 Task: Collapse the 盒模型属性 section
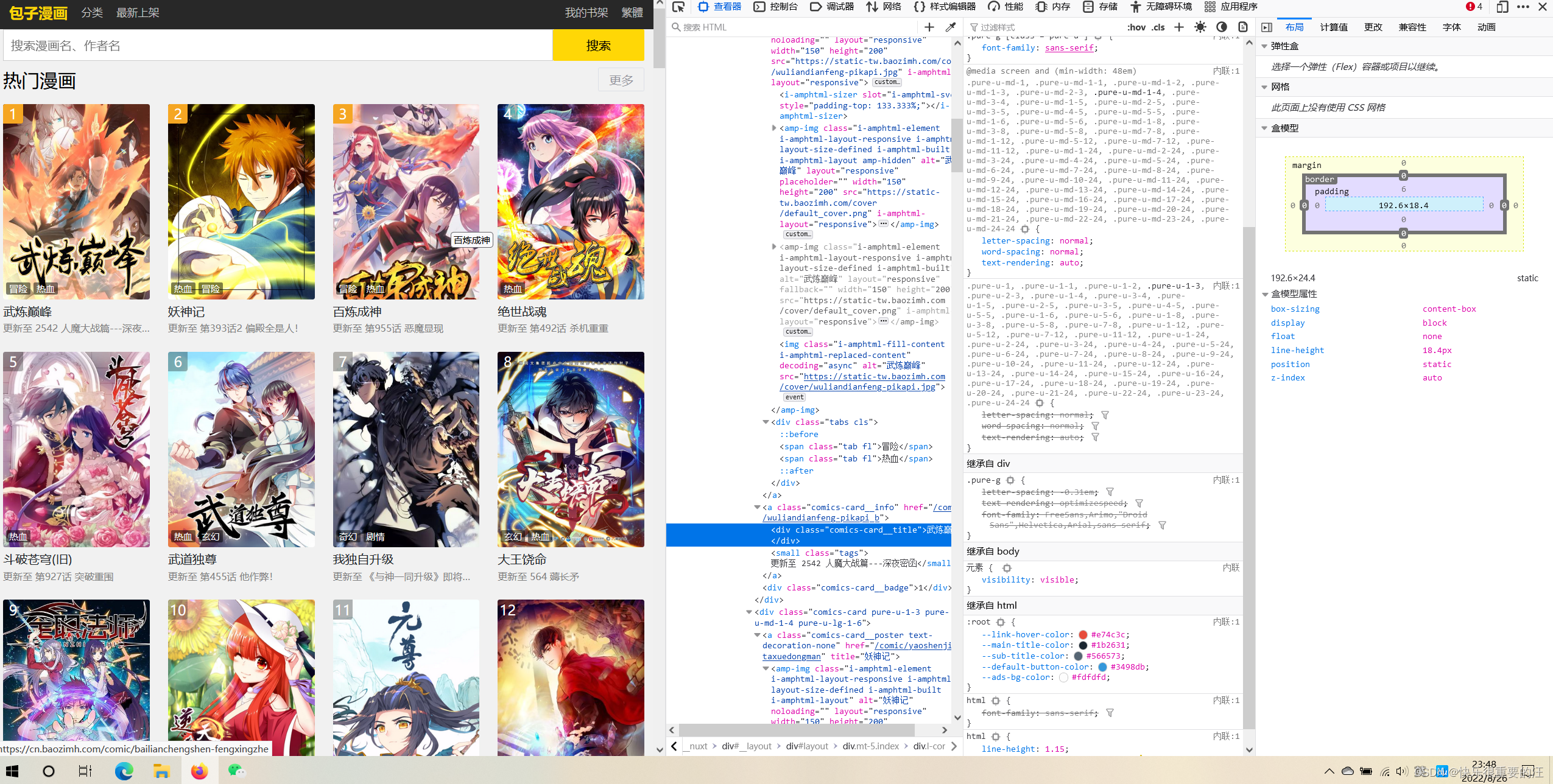pos(1265,294)
